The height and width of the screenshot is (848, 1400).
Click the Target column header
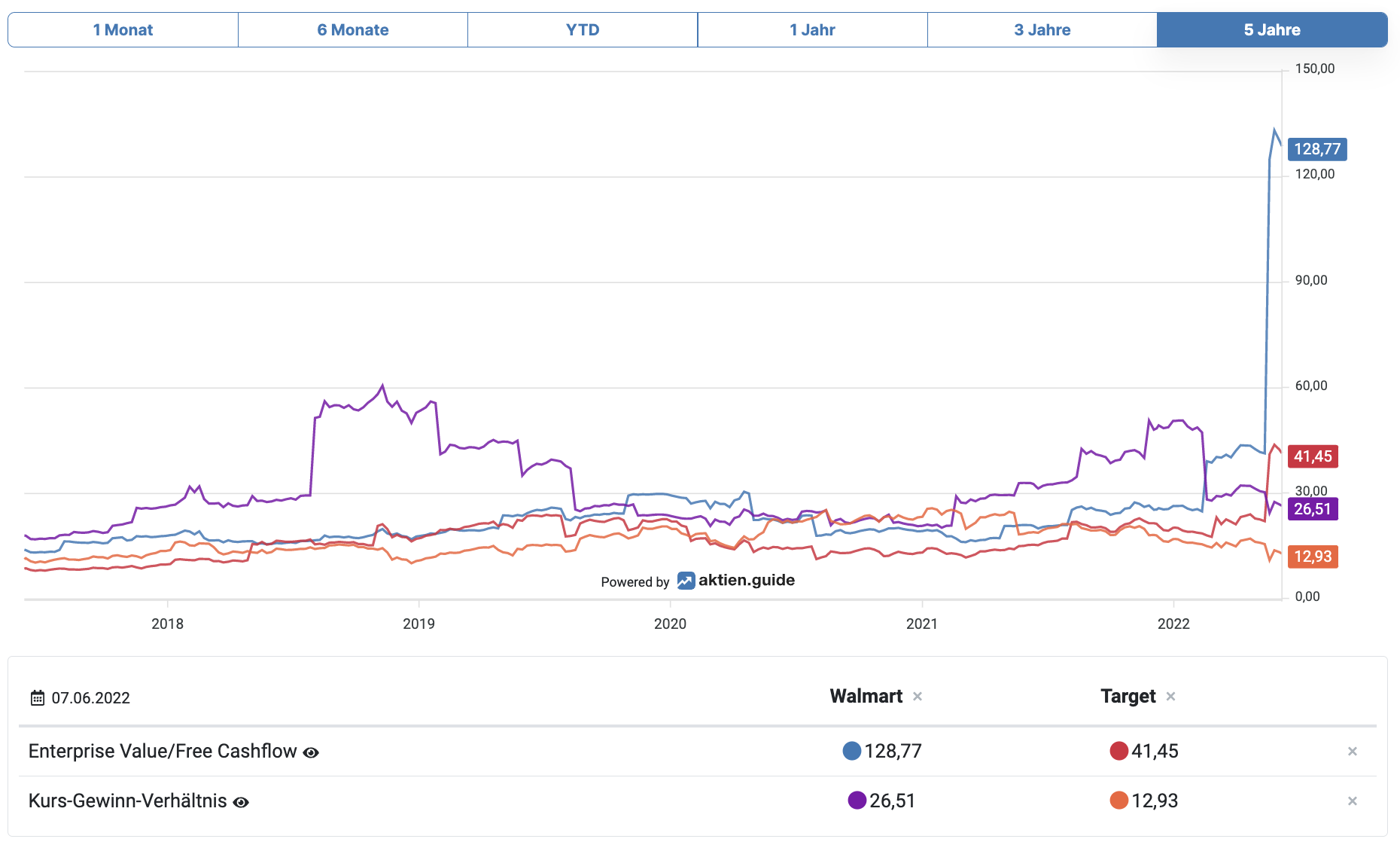[x=1128, y=696]
